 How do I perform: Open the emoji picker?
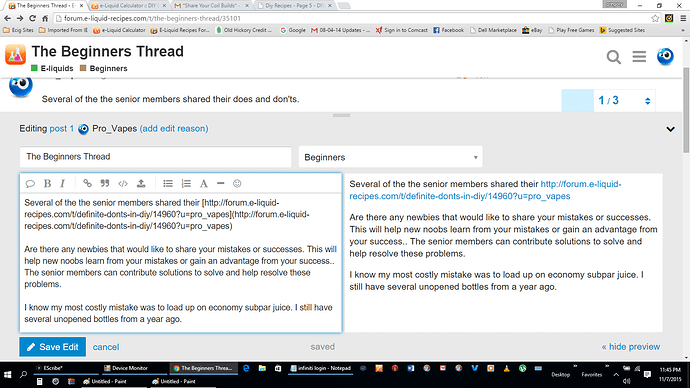pyautogui.click(x=237, y=183)
